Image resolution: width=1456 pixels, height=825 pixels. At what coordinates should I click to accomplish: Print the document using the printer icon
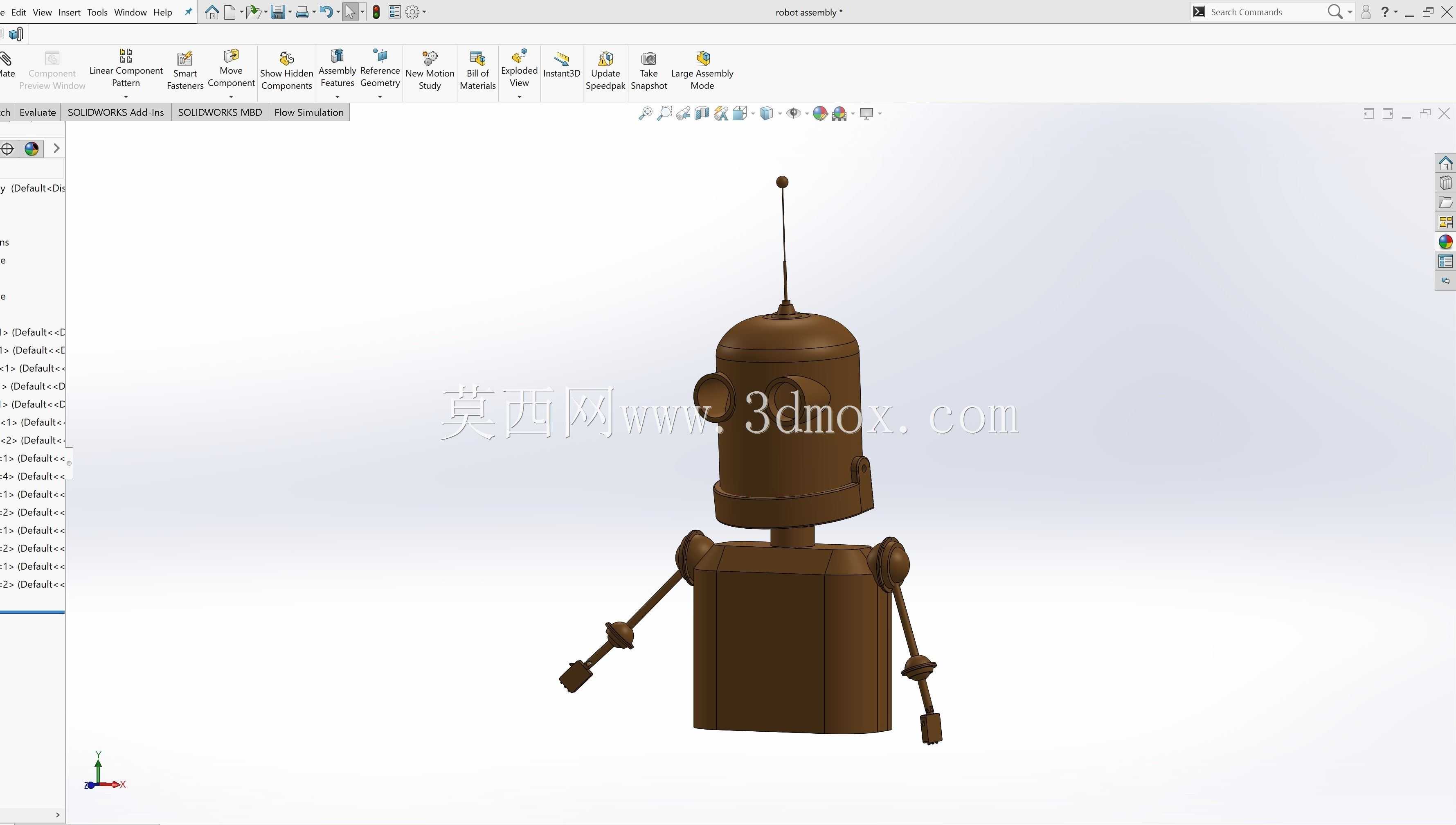302,12
